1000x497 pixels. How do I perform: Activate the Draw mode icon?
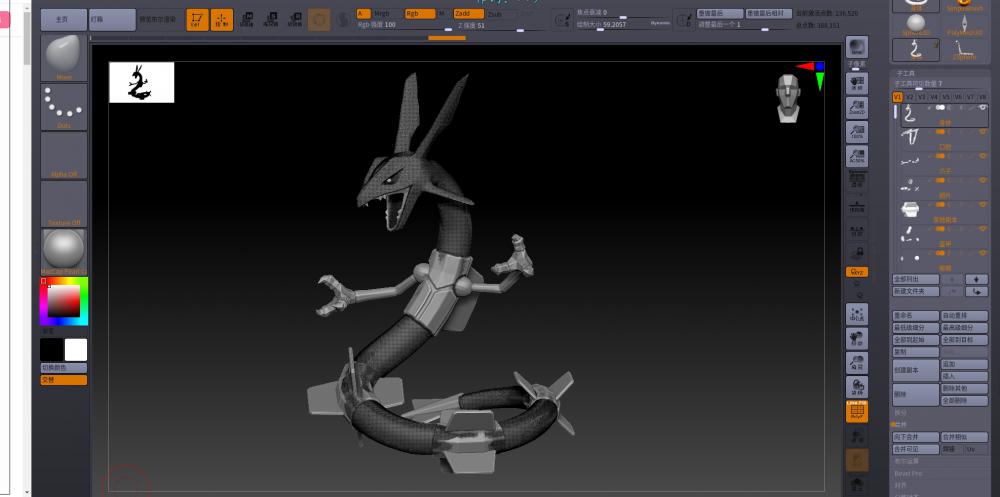pyautogui.click(x=221, y=20)
